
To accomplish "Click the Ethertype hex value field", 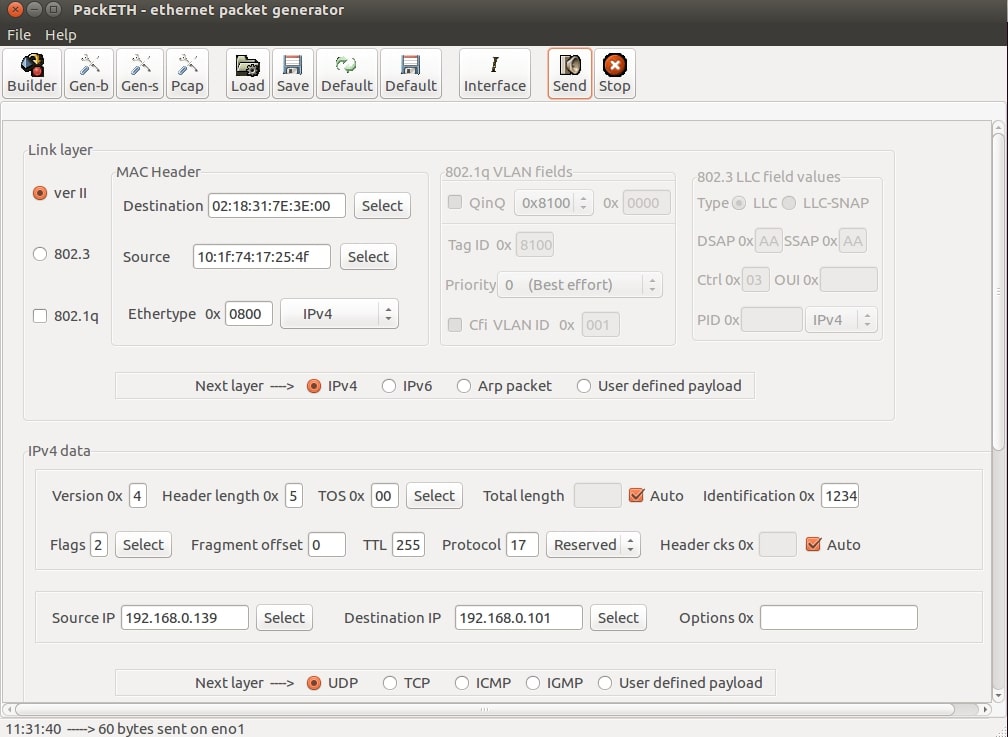I will click(249, 314).
